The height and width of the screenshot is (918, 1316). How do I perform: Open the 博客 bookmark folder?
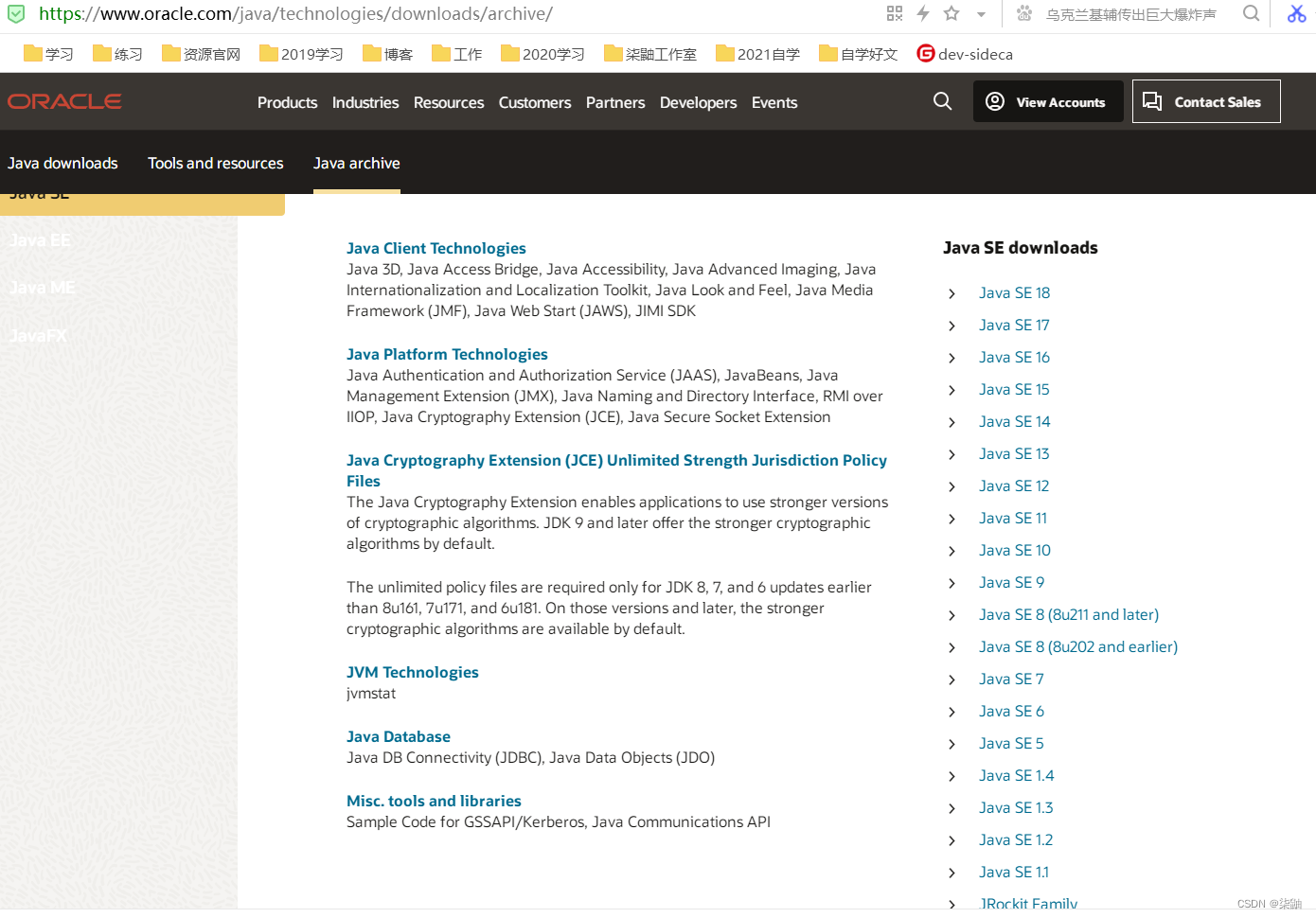(387, 54)
